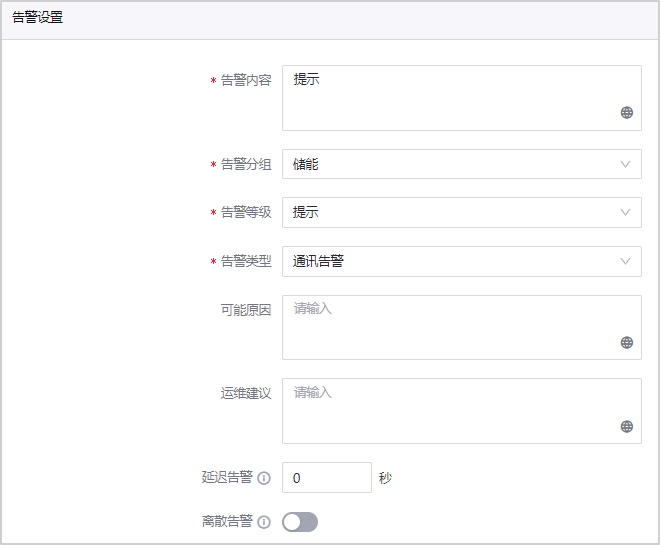Viewport: 660px width, 545px height.
Task: Click chevron arrow of 告警等级 select
Action: [x=626, y=212]
